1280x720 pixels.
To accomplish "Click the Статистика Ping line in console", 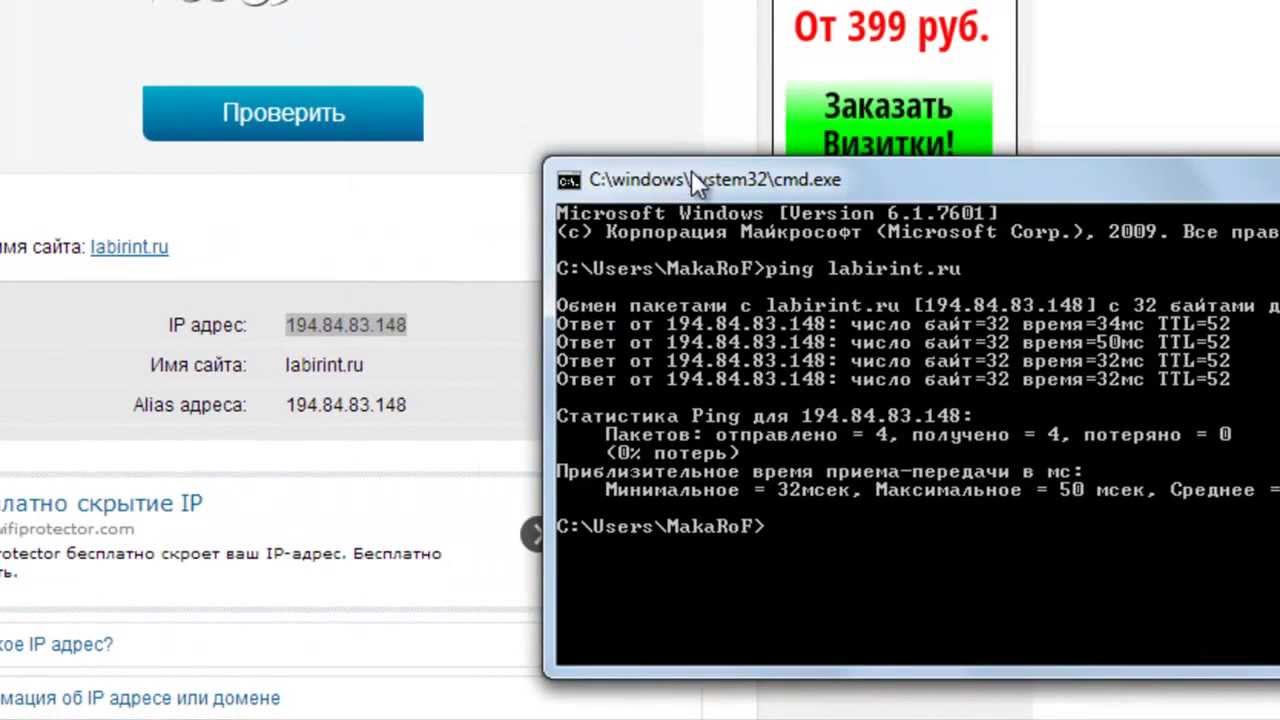I will (764, 416).
